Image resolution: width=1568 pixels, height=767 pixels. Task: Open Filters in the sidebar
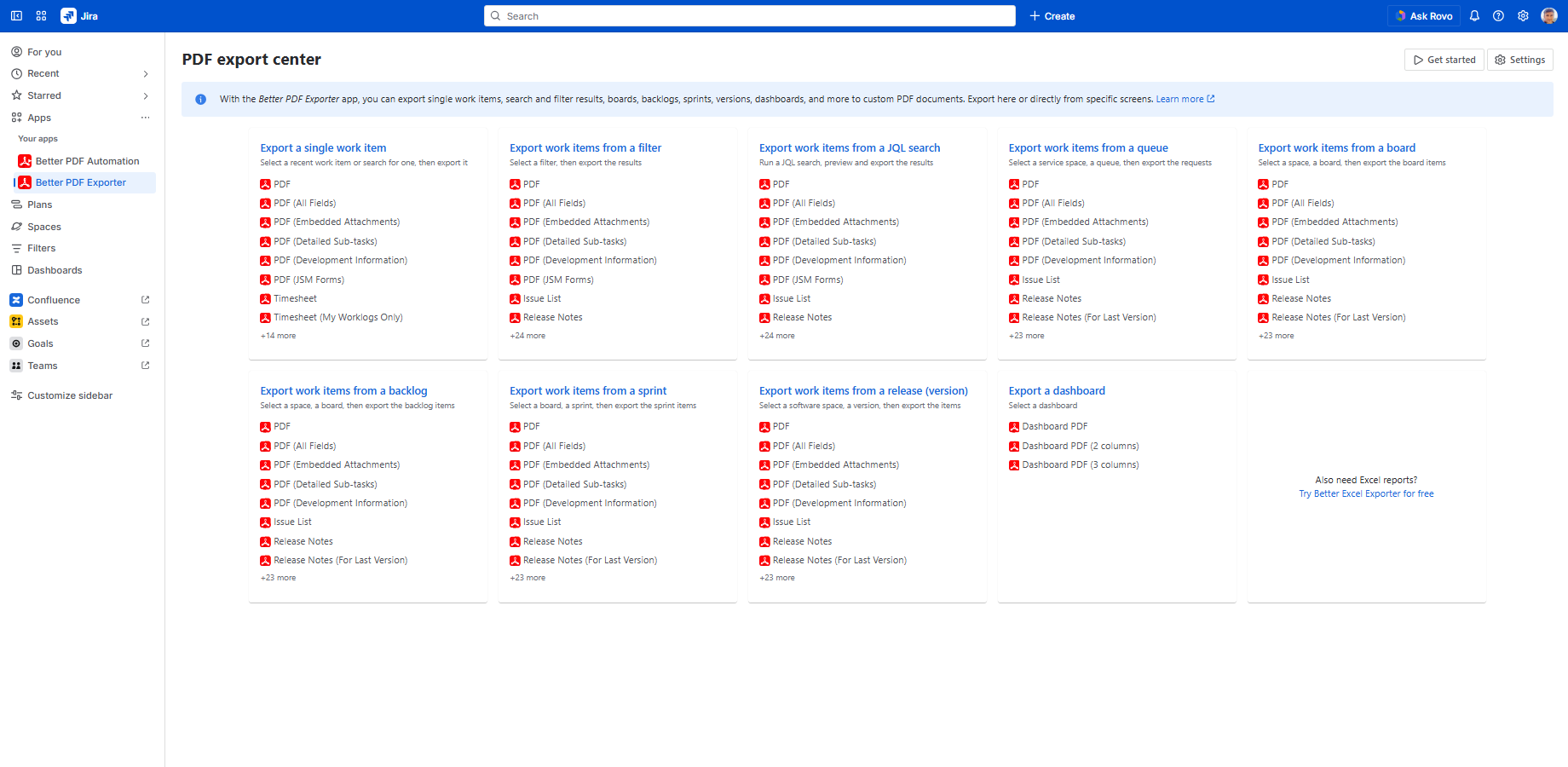(x=41, y=248)
